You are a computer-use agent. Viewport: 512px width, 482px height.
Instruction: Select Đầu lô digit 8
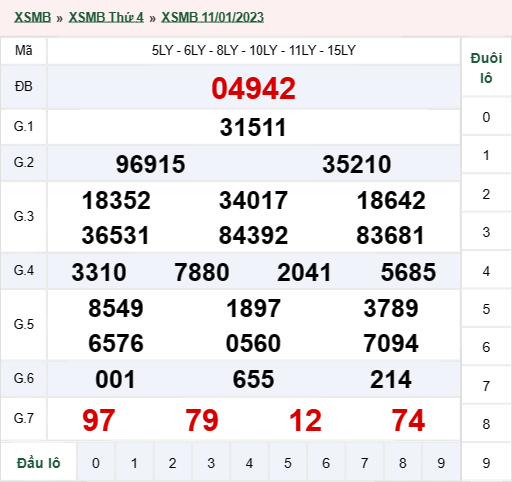pyautogui.click(x=403, y=463)
